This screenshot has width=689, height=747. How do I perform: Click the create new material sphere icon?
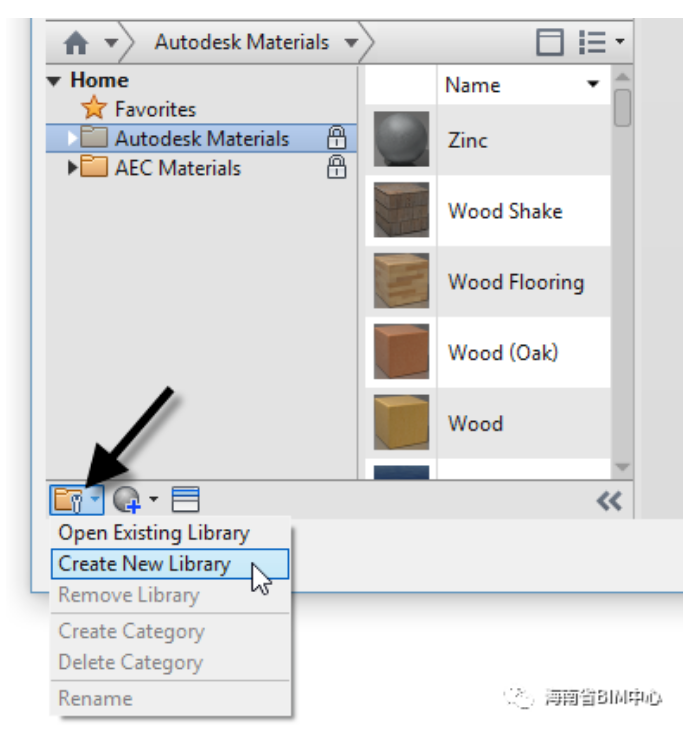[x=127, y=500]
